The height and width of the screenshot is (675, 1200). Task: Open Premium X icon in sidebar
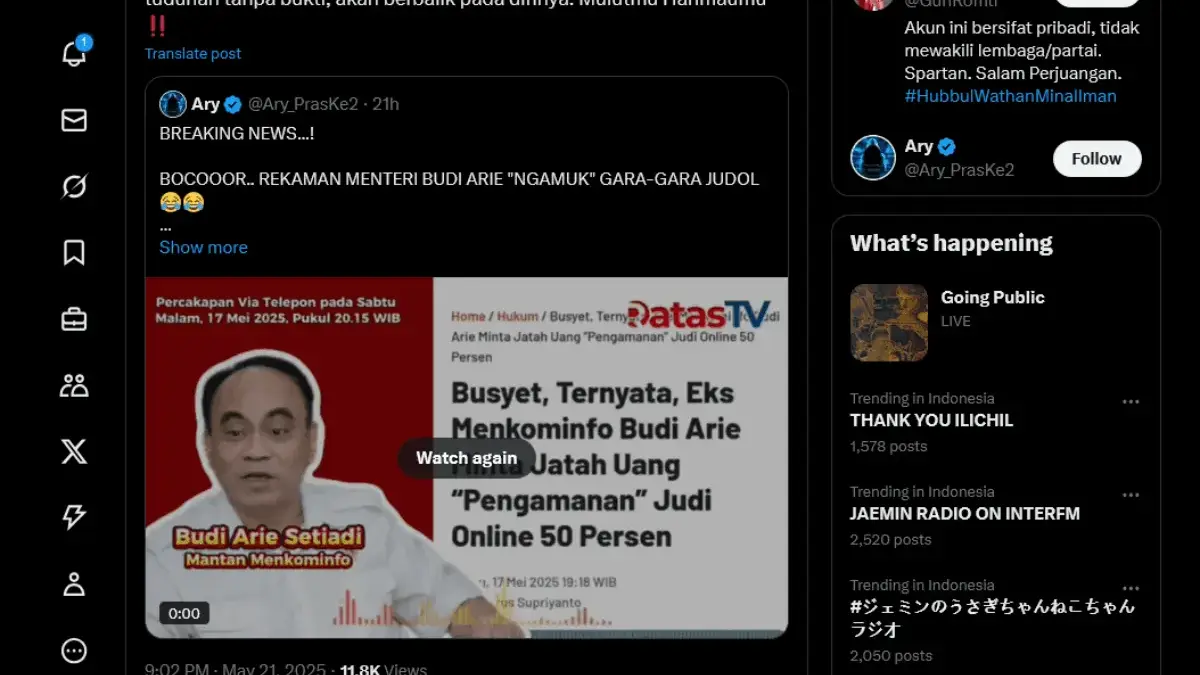pos(74,451)
